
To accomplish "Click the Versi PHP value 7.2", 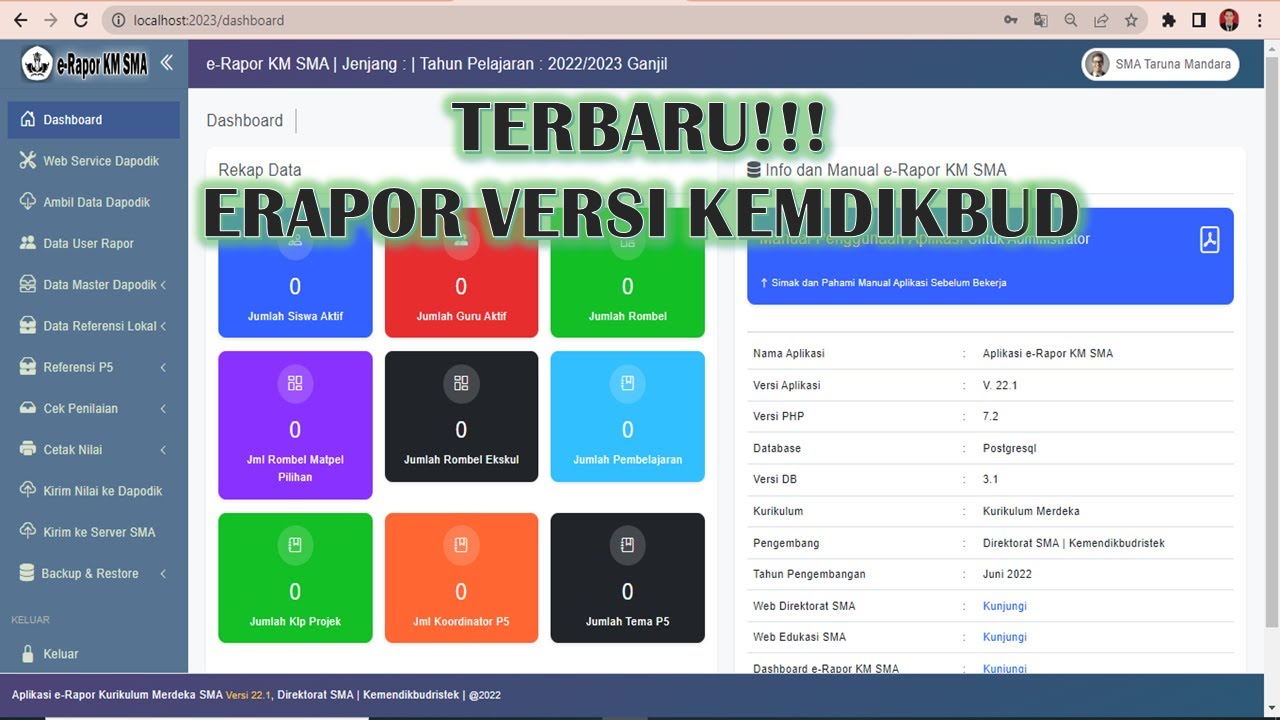I will click(x=990, y=416).
